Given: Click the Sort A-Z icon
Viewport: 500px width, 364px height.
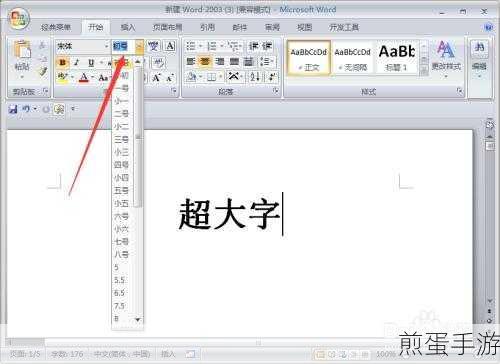Looking at the screenshot, I should point(255,77).
